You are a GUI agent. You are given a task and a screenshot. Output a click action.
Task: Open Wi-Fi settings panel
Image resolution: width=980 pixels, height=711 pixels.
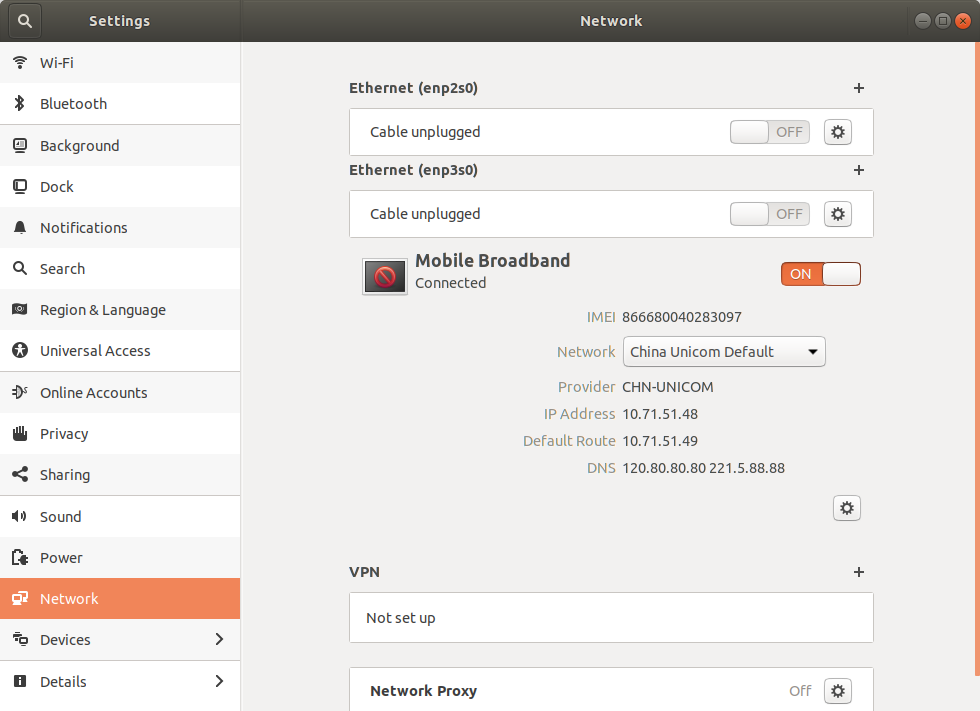[120, 62]
